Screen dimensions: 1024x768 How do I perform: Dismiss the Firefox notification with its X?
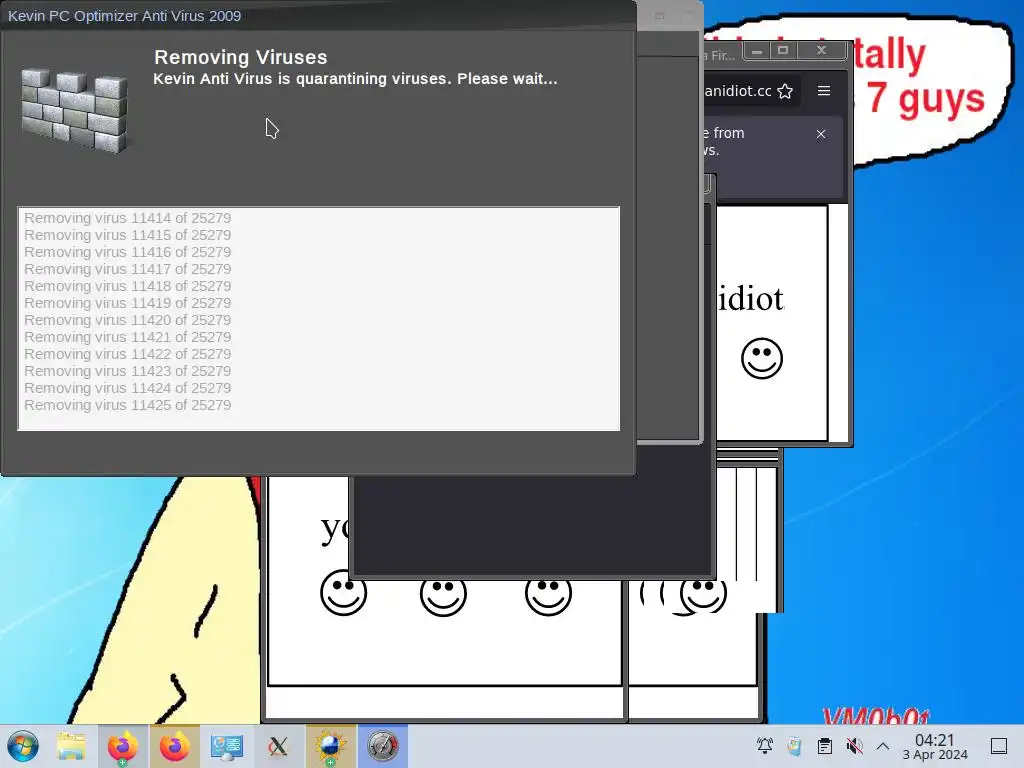pyautogui.click(x=821, y=134)
